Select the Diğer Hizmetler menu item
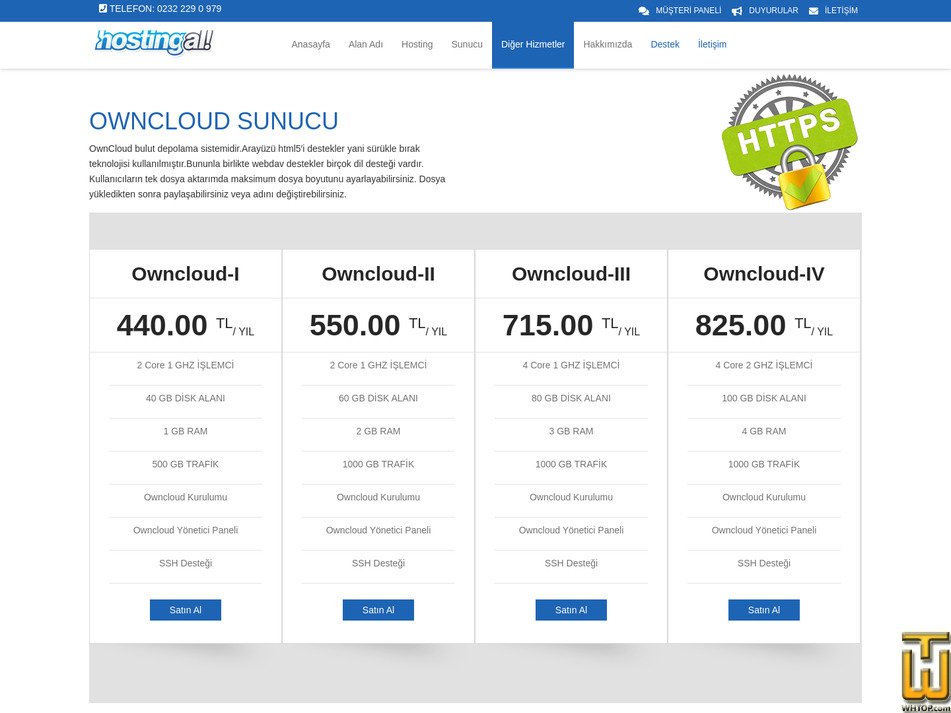Screen dimensions: 951x713 [533, 44]
